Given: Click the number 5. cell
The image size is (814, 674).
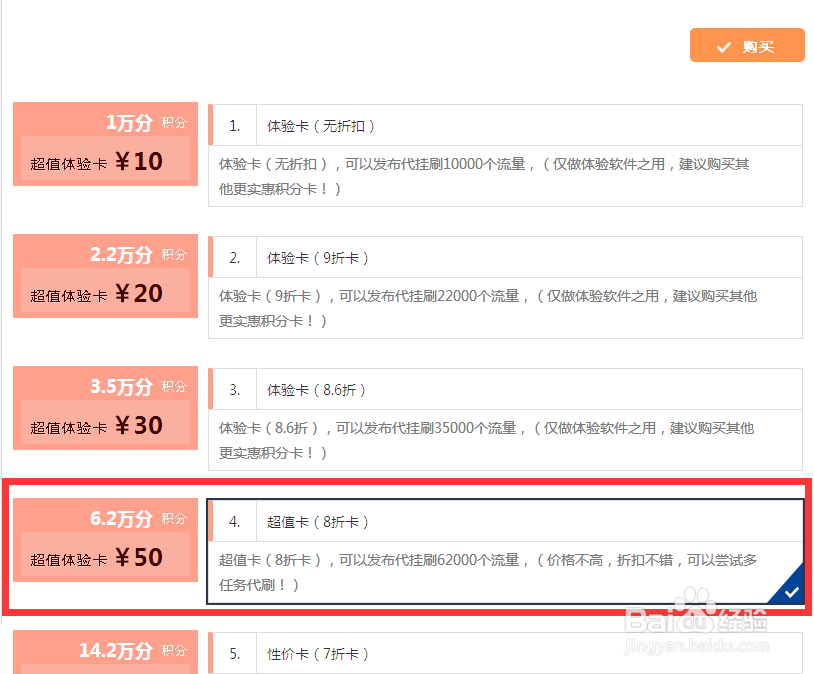Looking at the screenshot, I should coord(235,653).
